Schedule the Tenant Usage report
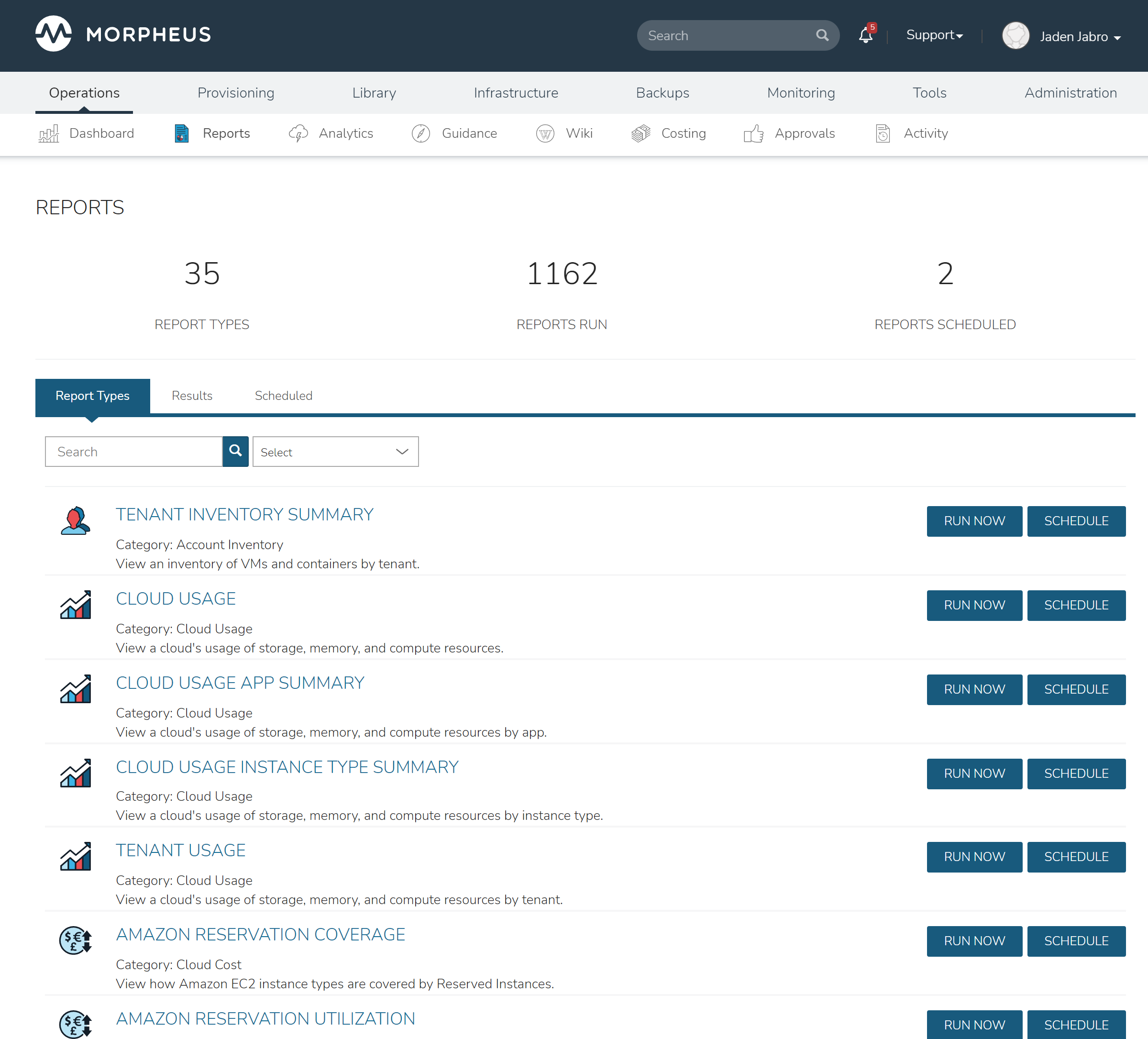Image resolution: width=1148 pixels, height=1039 pixels. click(x=1076, y=857)
